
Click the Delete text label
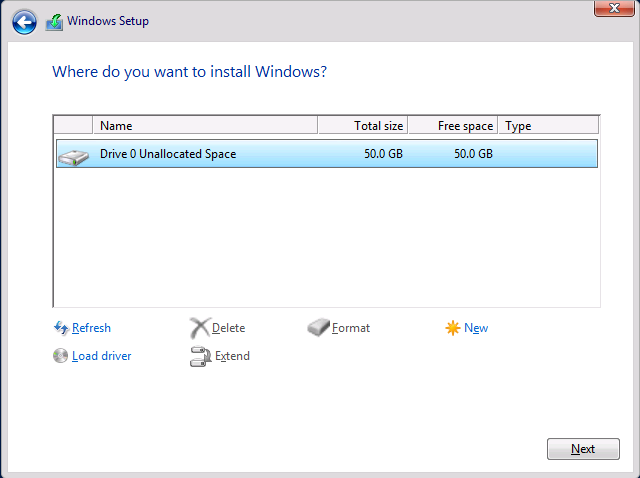229,328
